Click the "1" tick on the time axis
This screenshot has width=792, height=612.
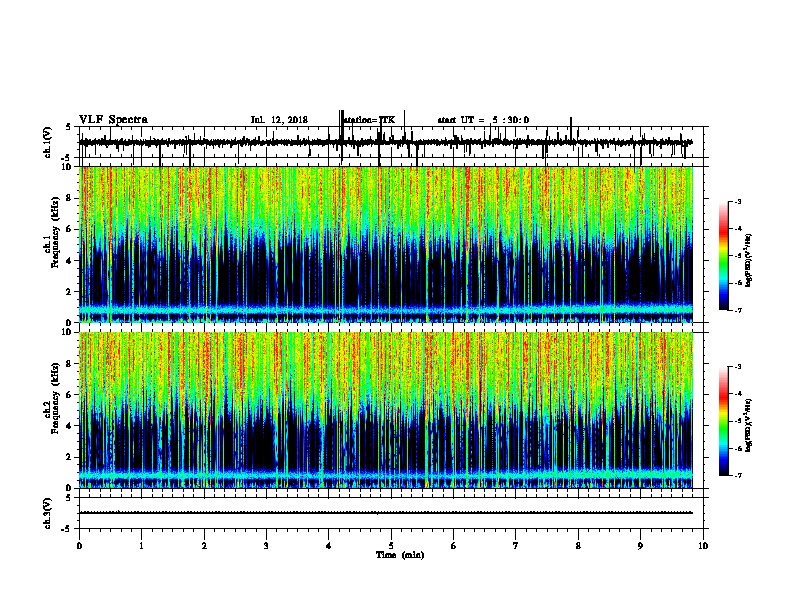point(141,546)
